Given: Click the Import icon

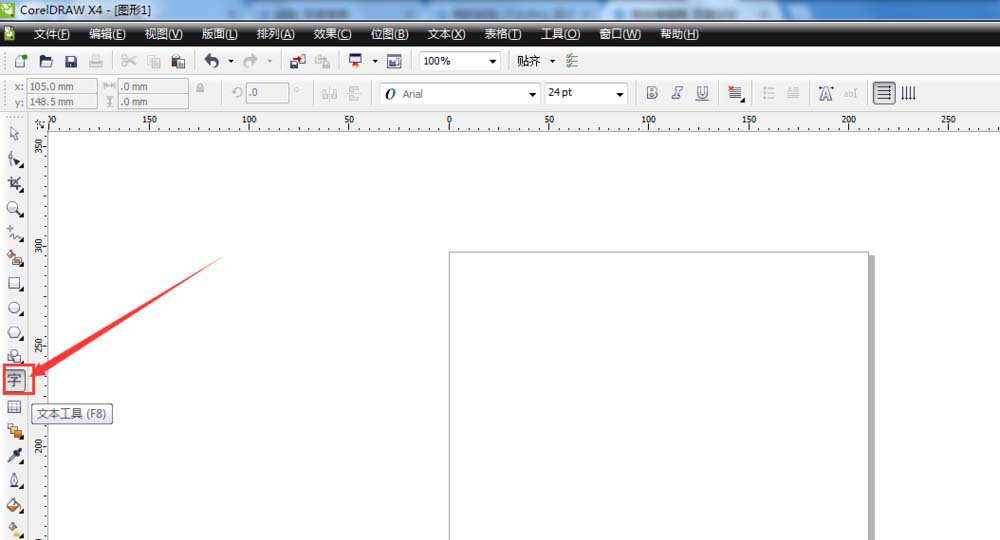Looking at the screenshot, I should (298, 61).
